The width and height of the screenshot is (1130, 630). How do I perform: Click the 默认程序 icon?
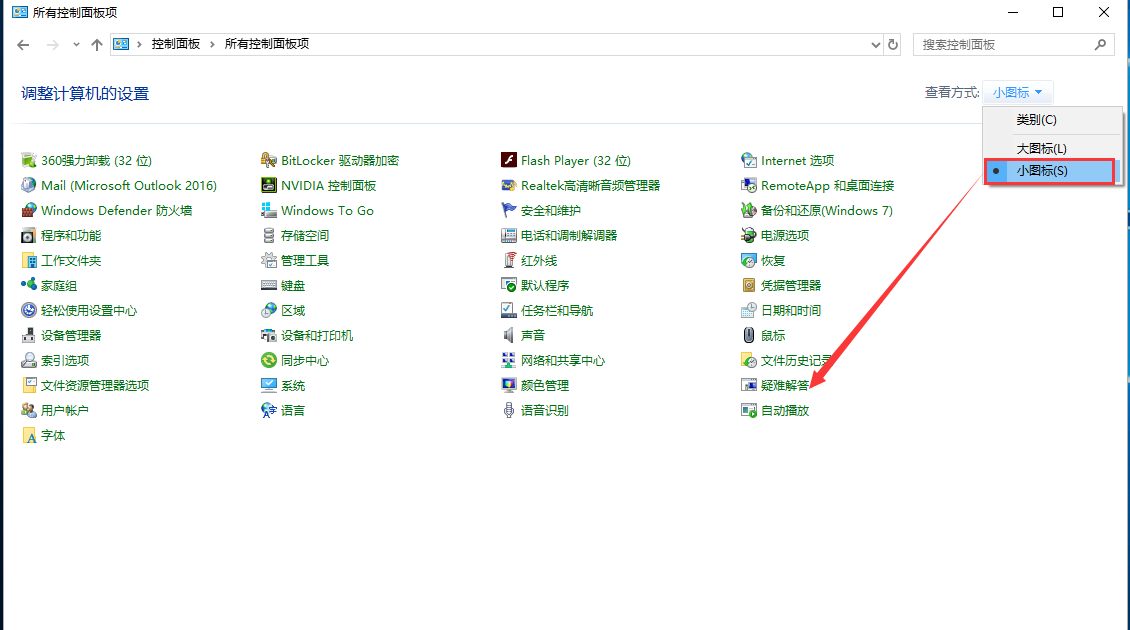point(509,285)
